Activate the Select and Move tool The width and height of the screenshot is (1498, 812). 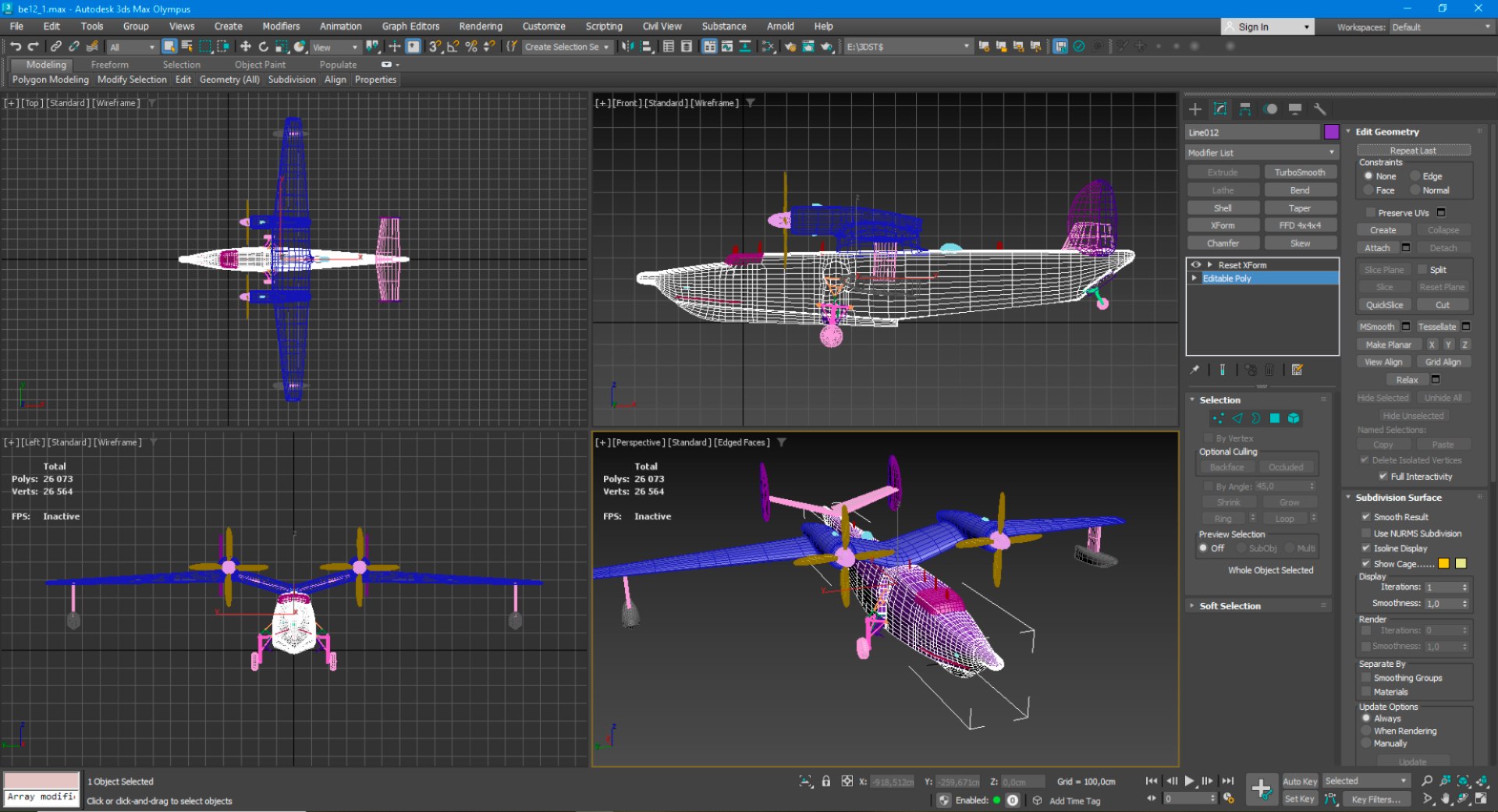click(245, 47)
